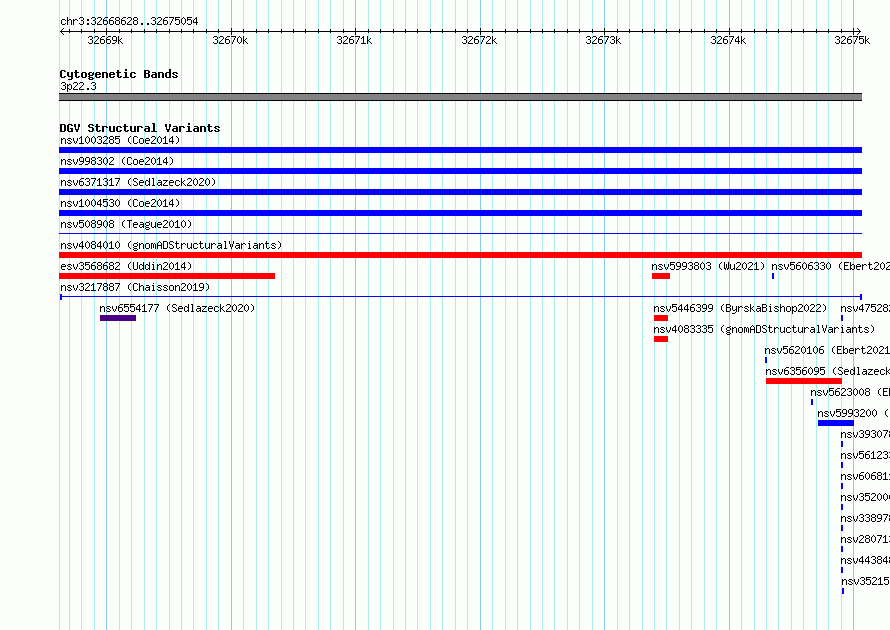
Task: Click the 32675k ruler tick label
Action: (852, 40)
